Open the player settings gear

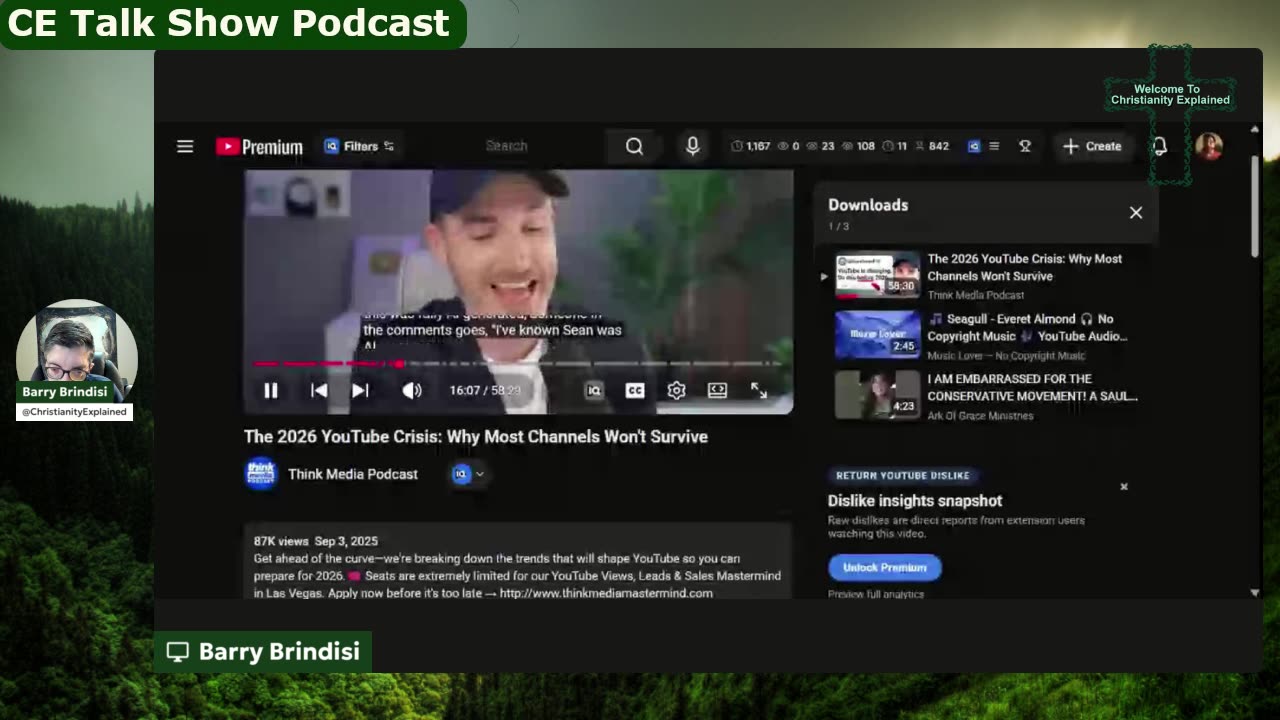click(x=676, y=390)
